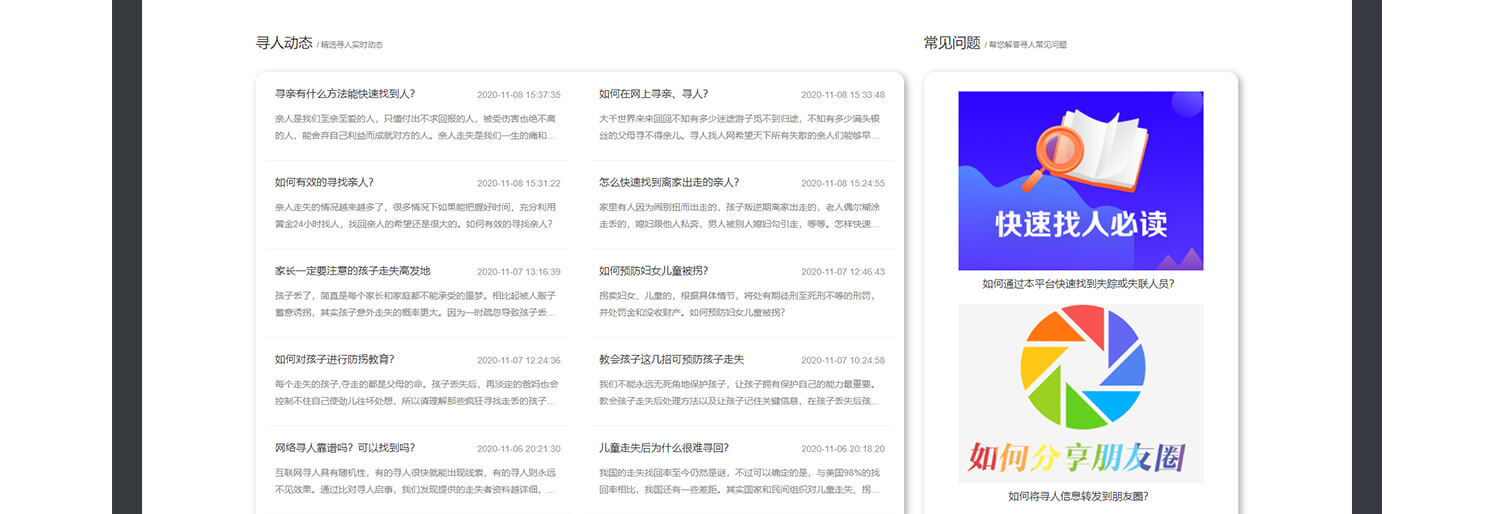Image resolution: width=1500 pixels, height=514 pixels.
Task: Click summary starting 孩子丢了,简直是每个家长
Action: point(415,304)
